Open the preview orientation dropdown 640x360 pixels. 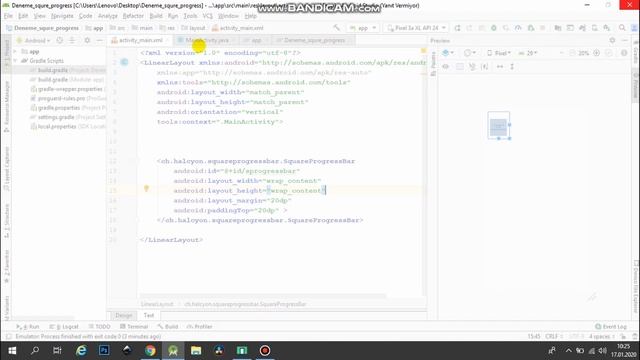pyautogui.click(x=470, y=53)
